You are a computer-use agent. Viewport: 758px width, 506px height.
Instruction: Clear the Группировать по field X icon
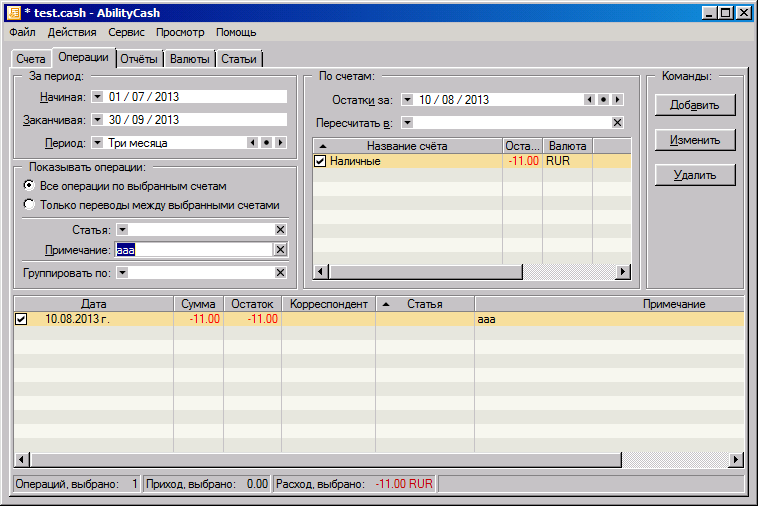click(280, 272)
